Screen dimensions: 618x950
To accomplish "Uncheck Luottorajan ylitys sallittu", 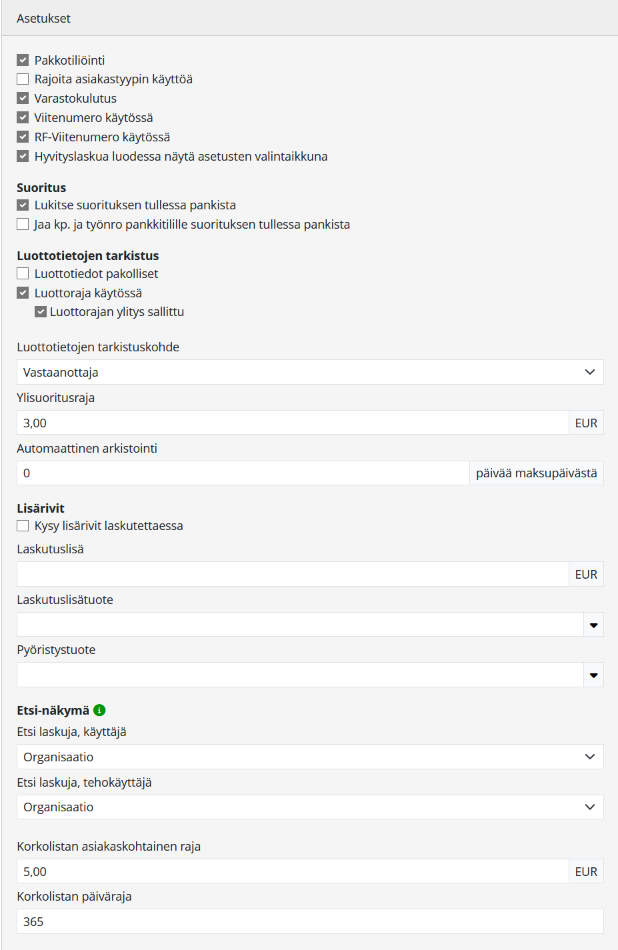I will [41, 312].
